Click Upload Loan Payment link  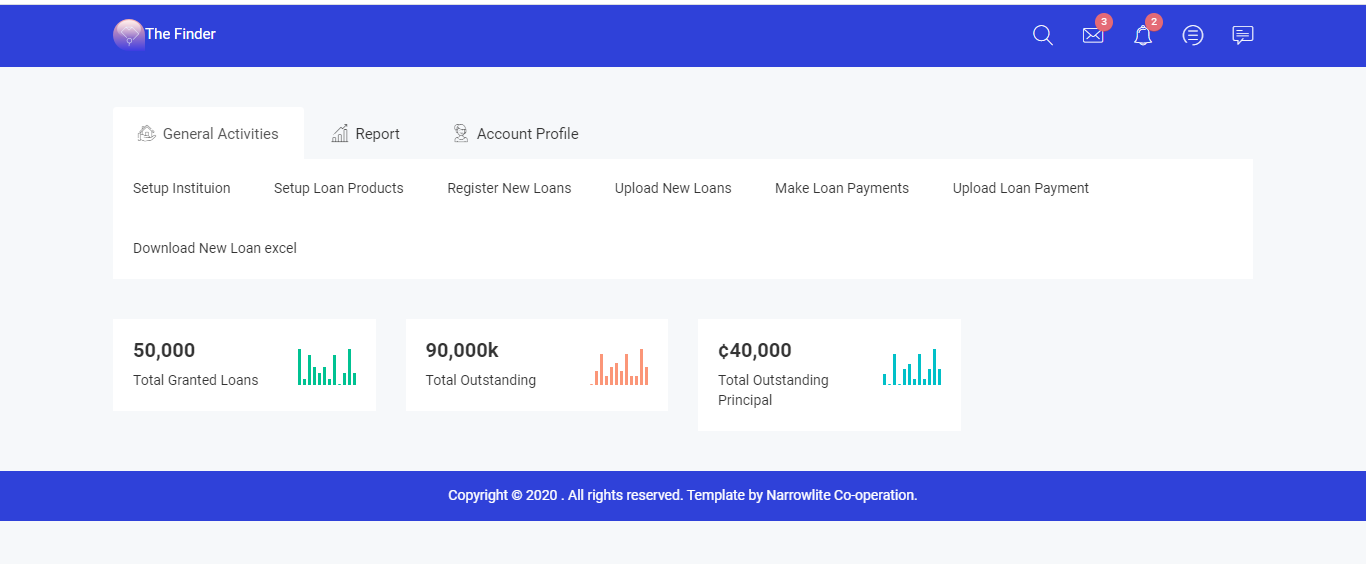click(1020, 188)
